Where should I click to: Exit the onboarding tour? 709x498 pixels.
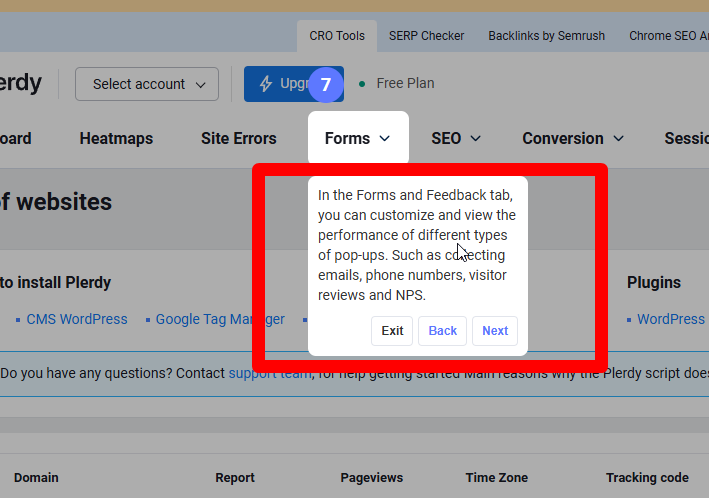[x=392, y=331]
